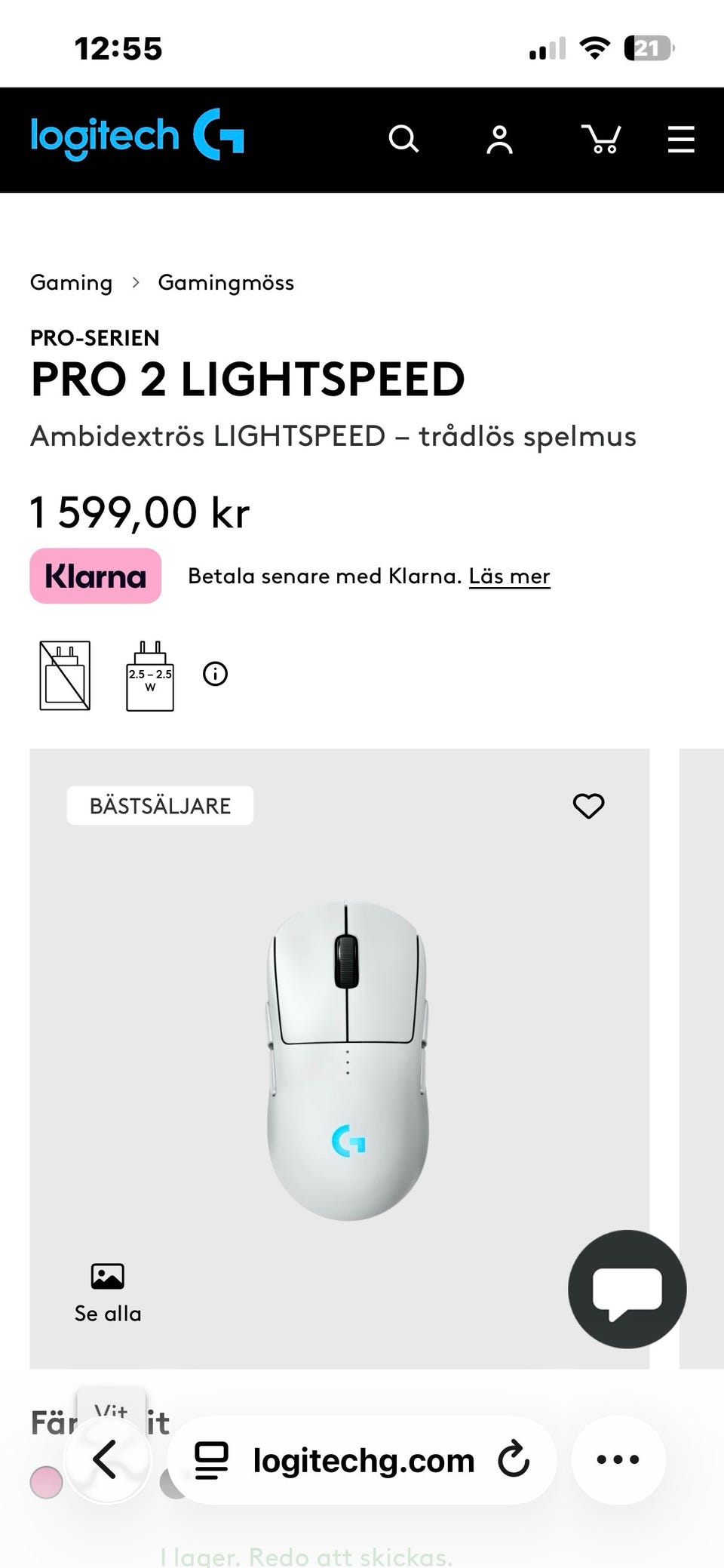Open the hamburger menu

[680, 140]
